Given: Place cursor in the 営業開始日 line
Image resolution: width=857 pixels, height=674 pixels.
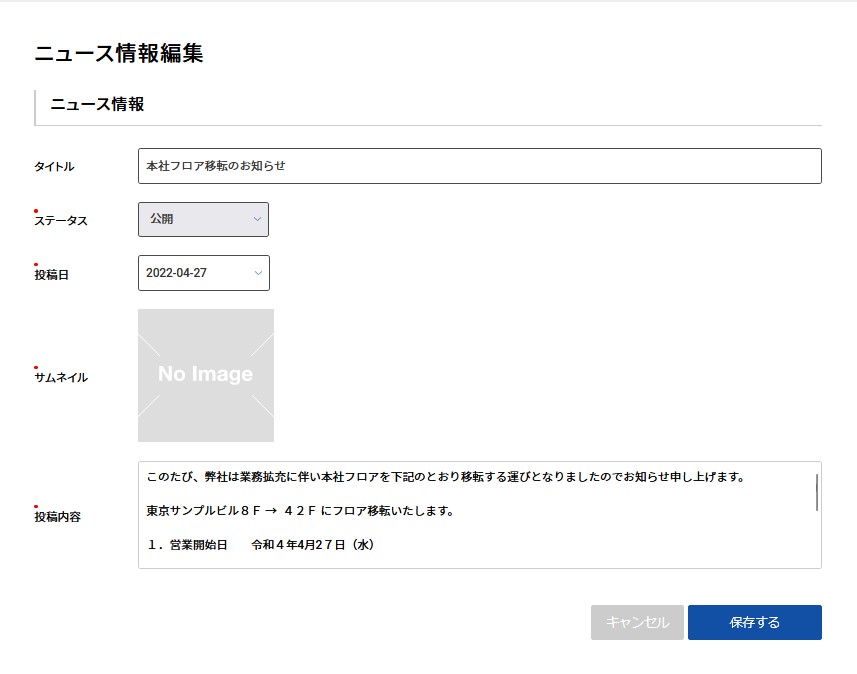Looking at the screenshot, I should click(260, 545).
